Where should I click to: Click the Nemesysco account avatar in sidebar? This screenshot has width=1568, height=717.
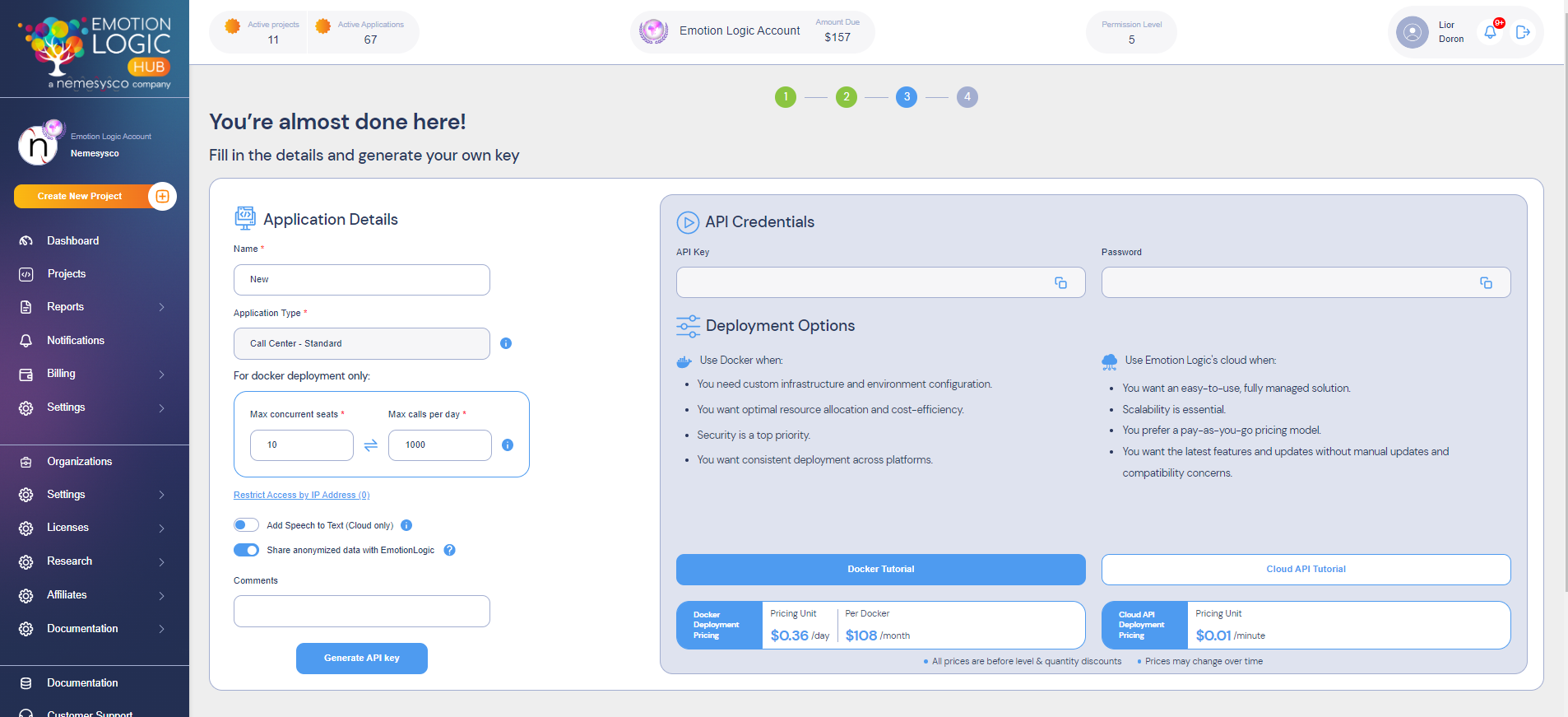[39, 145]
